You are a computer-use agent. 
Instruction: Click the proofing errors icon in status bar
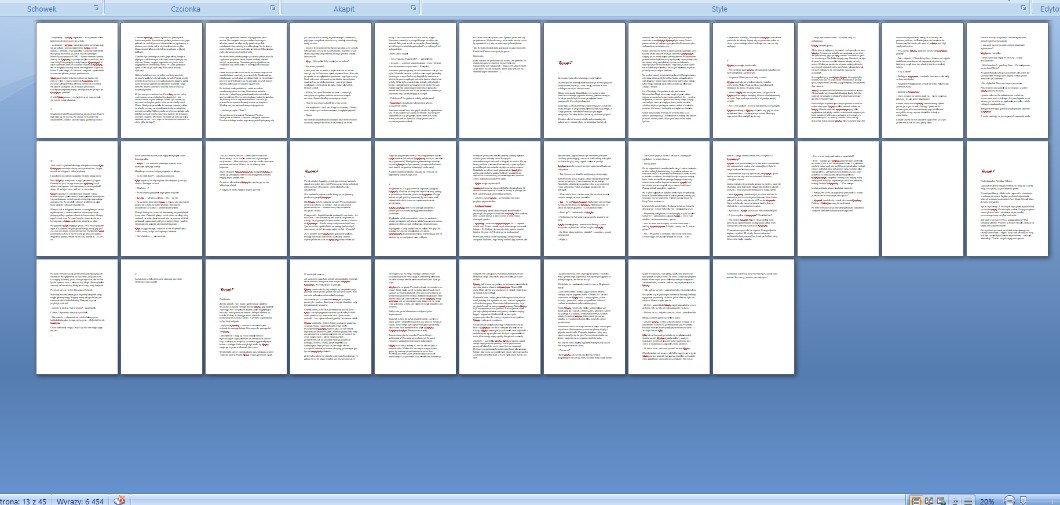(x=119, y=499)
